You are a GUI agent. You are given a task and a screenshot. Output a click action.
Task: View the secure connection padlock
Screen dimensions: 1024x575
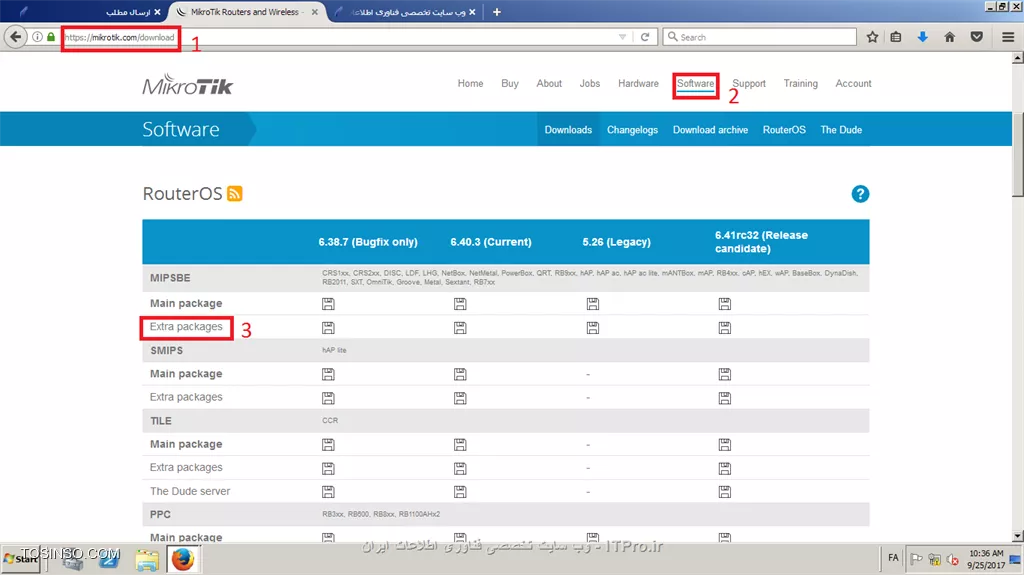51,37
